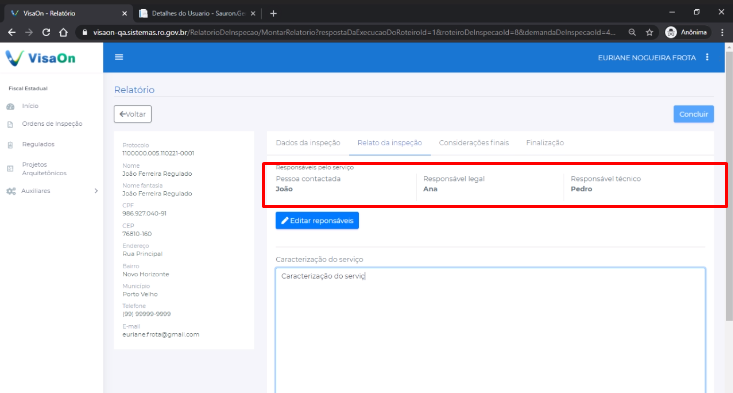Click the Relatório page heading
The height and width of the screenshot is (393, 733).
pyautogui.click(x=134, y=90)
